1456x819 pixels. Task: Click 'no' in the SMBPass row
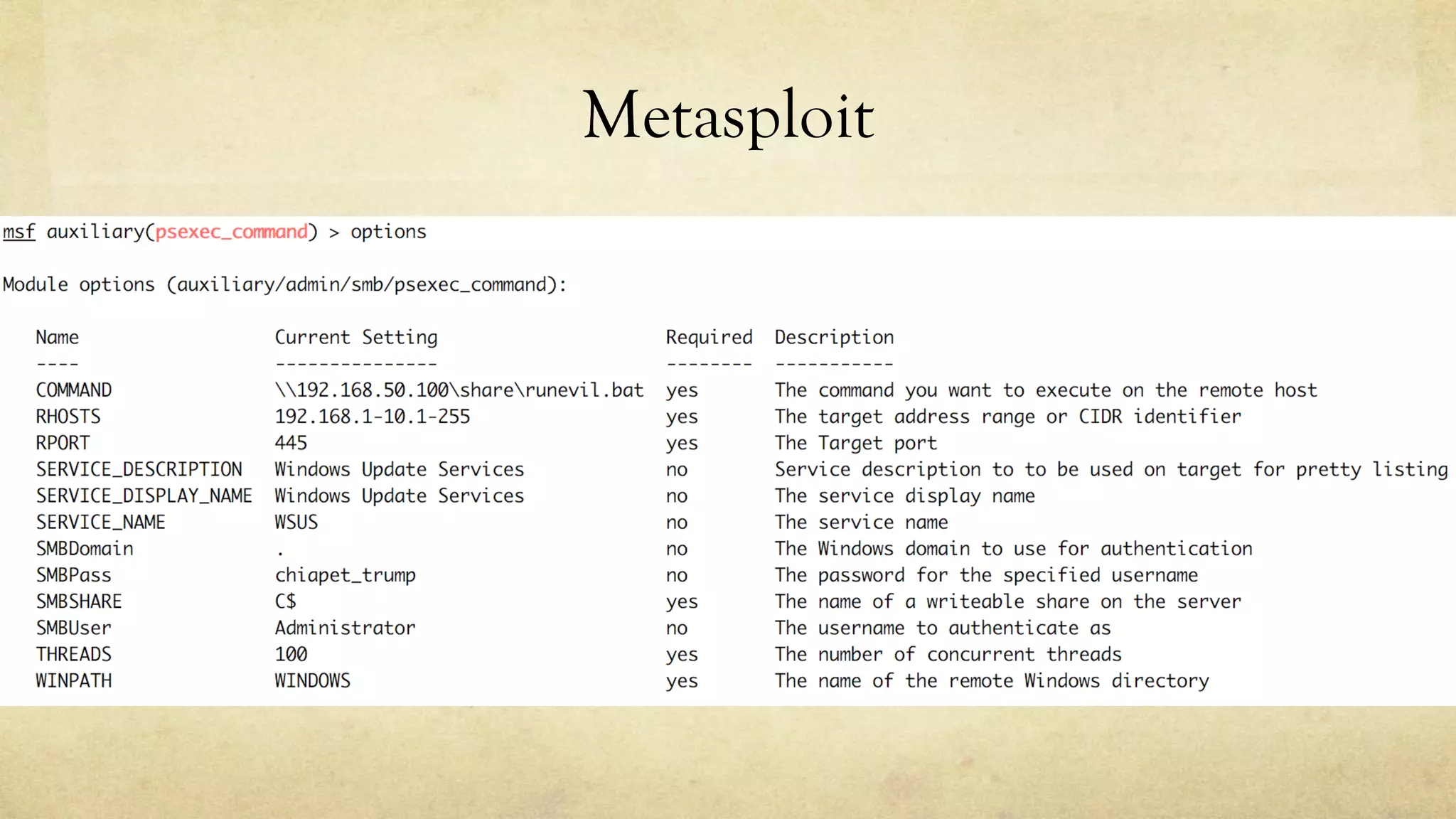[x=677, y=576]
